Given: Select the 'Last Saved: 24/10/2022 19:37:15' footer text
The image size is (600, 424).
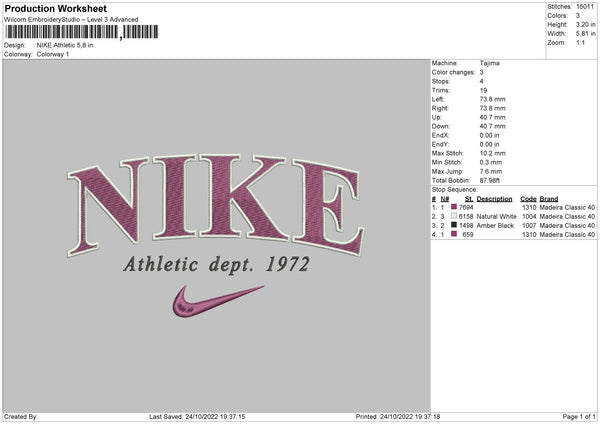Looking at the screenshot, I should tap(197, 417).
